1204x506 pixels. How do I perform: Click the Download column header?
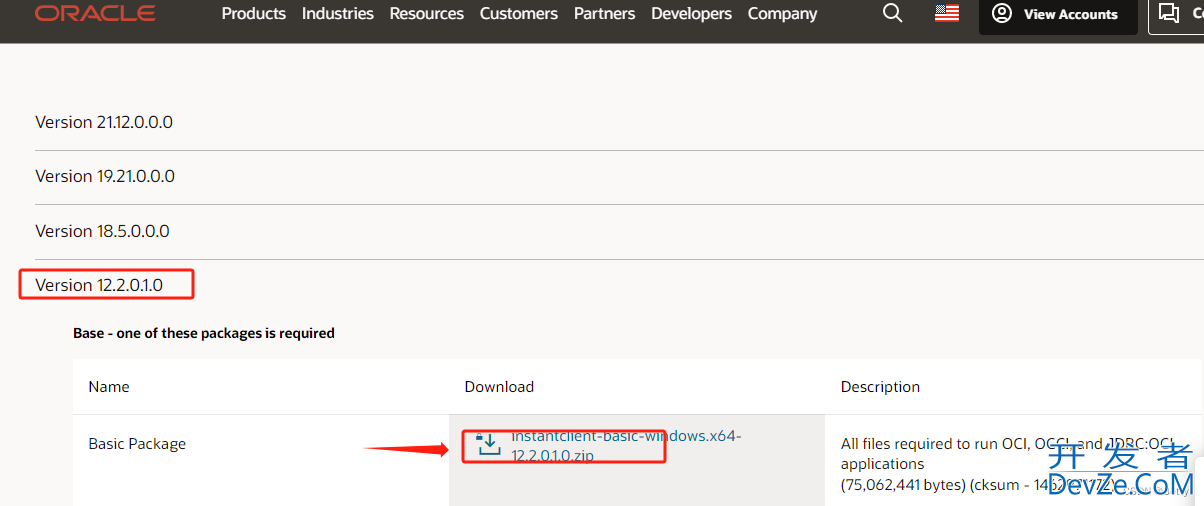click(499, 387)
